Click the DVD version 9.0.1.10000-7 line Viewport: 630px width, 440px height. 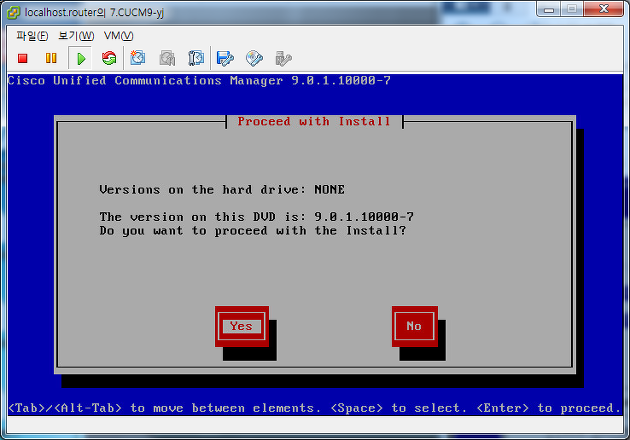[256, 217]
